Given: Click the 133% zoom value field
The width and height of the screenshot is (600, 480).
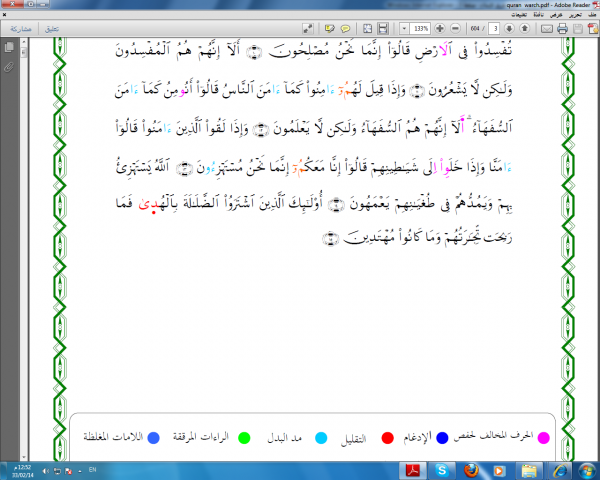Looking at the screenshot, I should pos(420,28).
